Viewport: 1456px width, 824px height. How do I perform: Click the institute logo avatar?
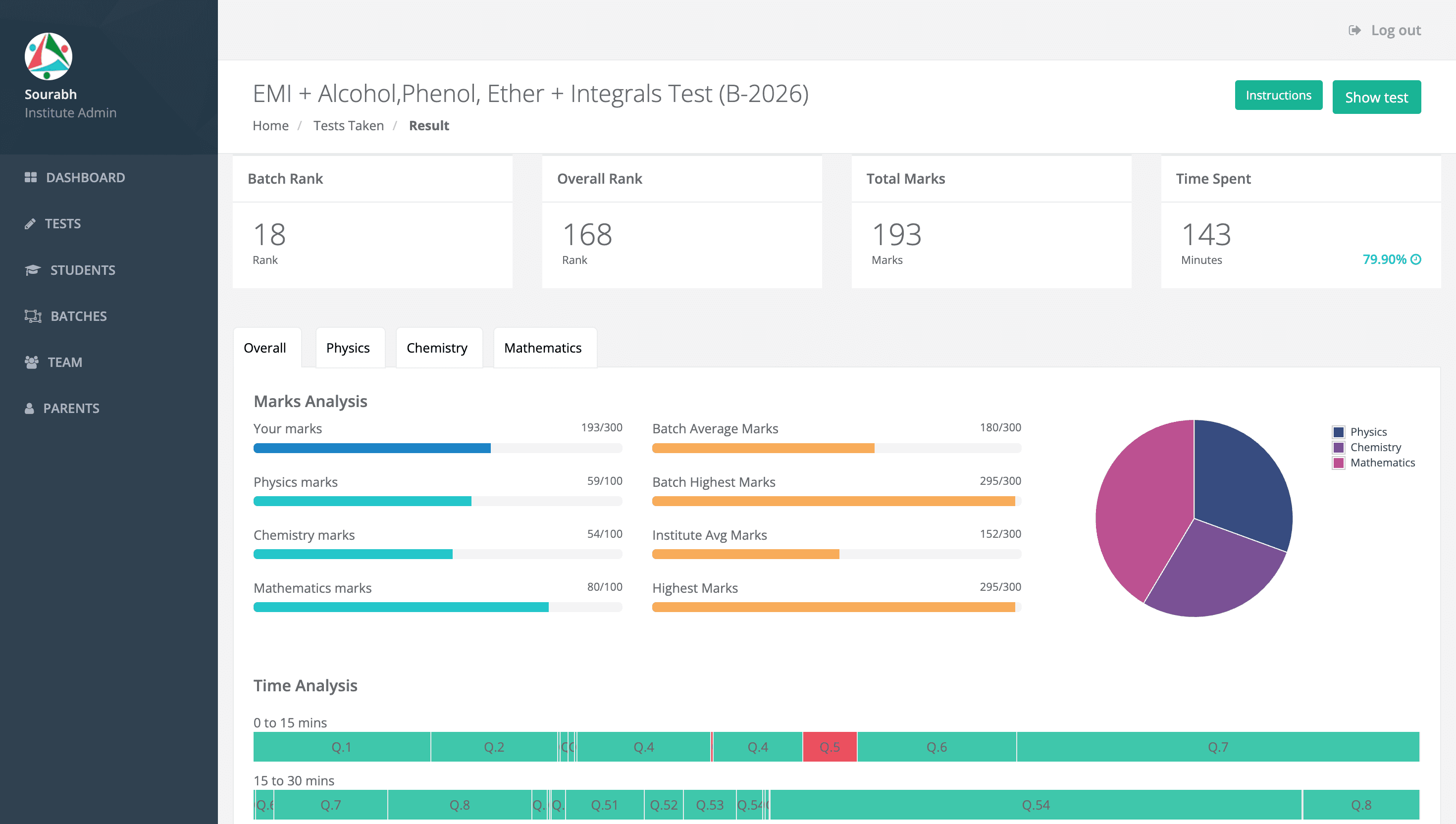click(x=48, y=56)
